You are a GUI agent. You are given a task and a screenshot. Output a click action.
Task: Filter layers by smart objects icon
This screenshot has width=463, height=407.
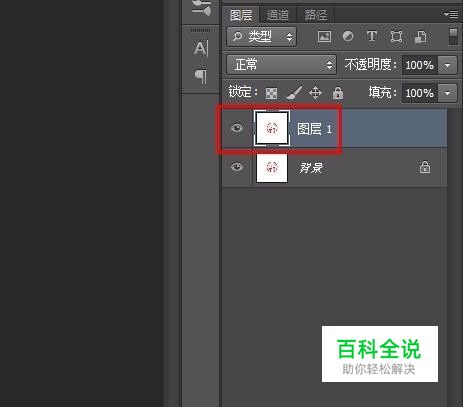[421, 37]
